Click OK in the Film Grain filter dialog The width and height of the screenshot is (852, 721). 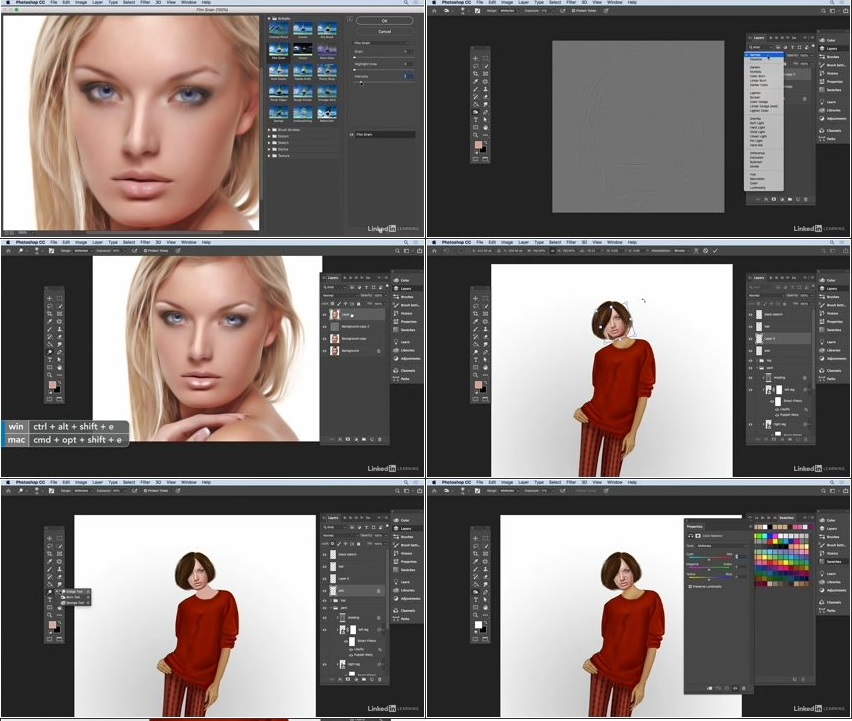pyautogui.click(x=383, y=20)
